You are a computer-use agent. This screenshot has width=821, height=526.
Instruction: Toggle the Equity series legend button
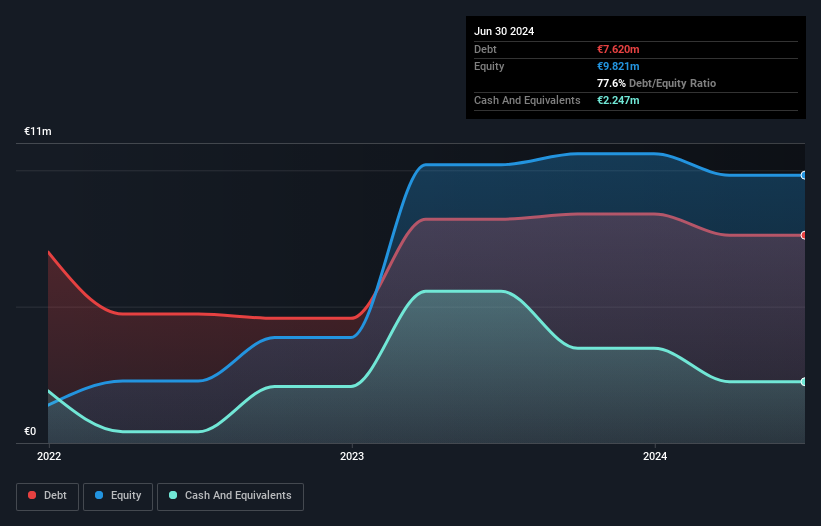pos(118,496)
